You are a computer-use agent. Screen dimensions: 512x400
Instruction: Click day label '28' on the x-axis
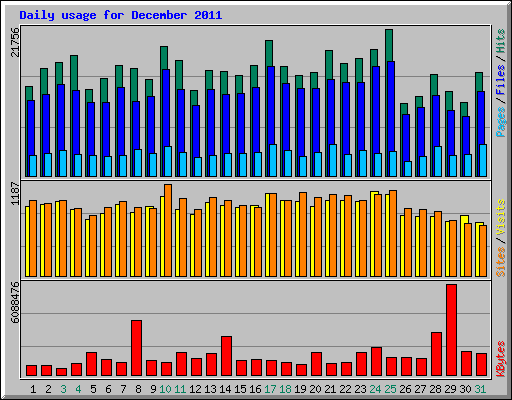tap(435, 389)
